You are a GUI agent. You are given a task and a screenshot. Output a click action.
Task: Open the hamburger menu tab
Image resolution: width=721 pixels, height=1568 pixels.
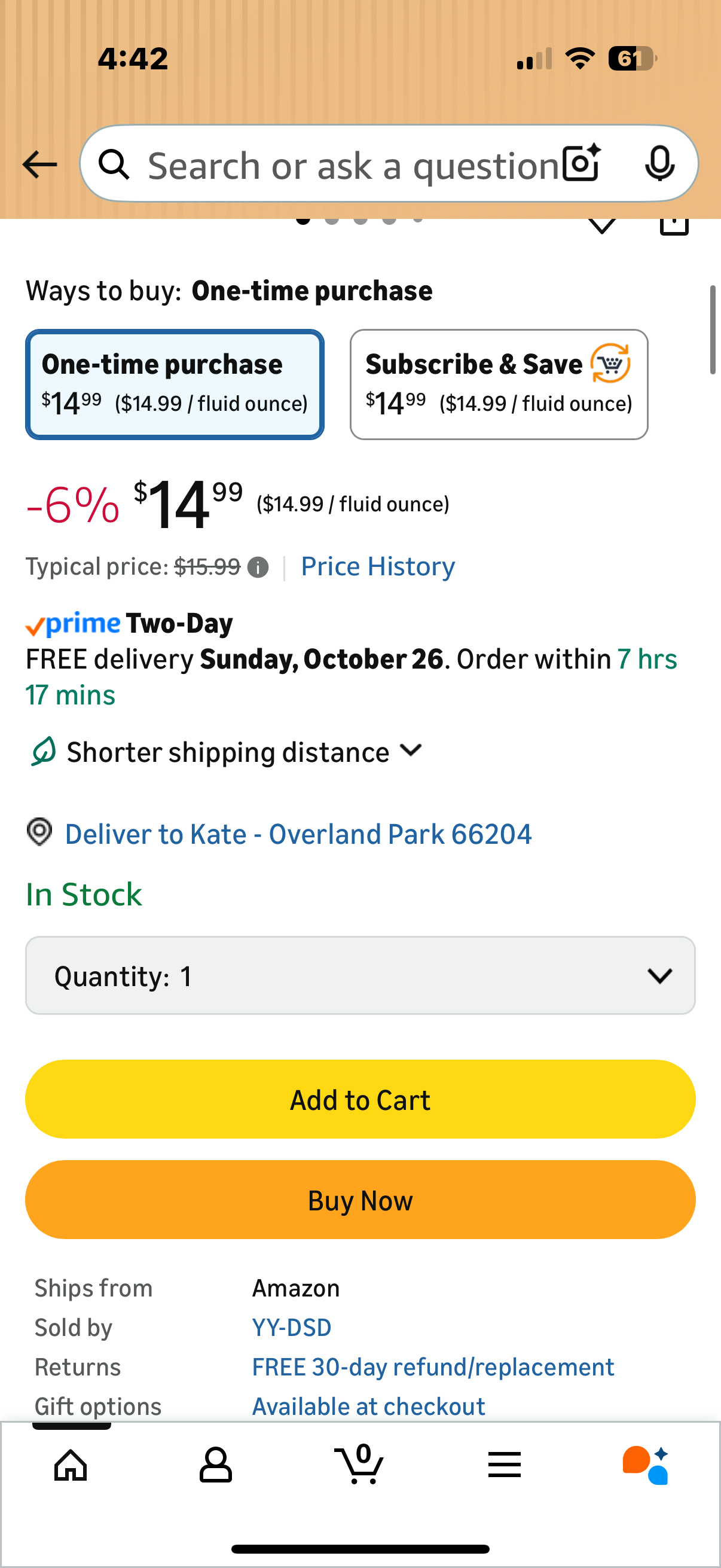pyautogui.click(x=505, y=1465)
